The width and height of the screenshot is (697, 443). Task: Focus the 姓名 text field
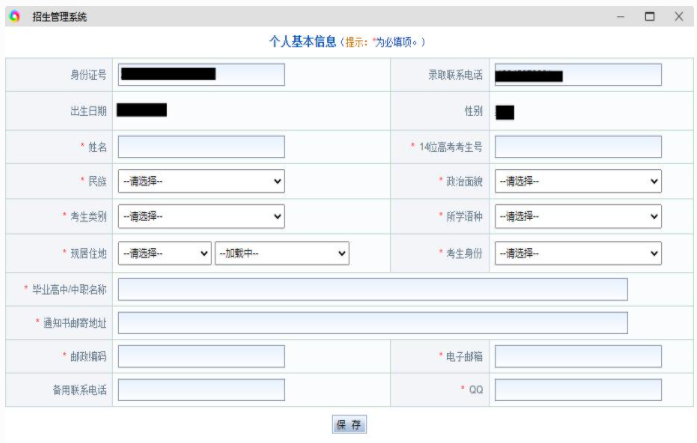point(201,147)
